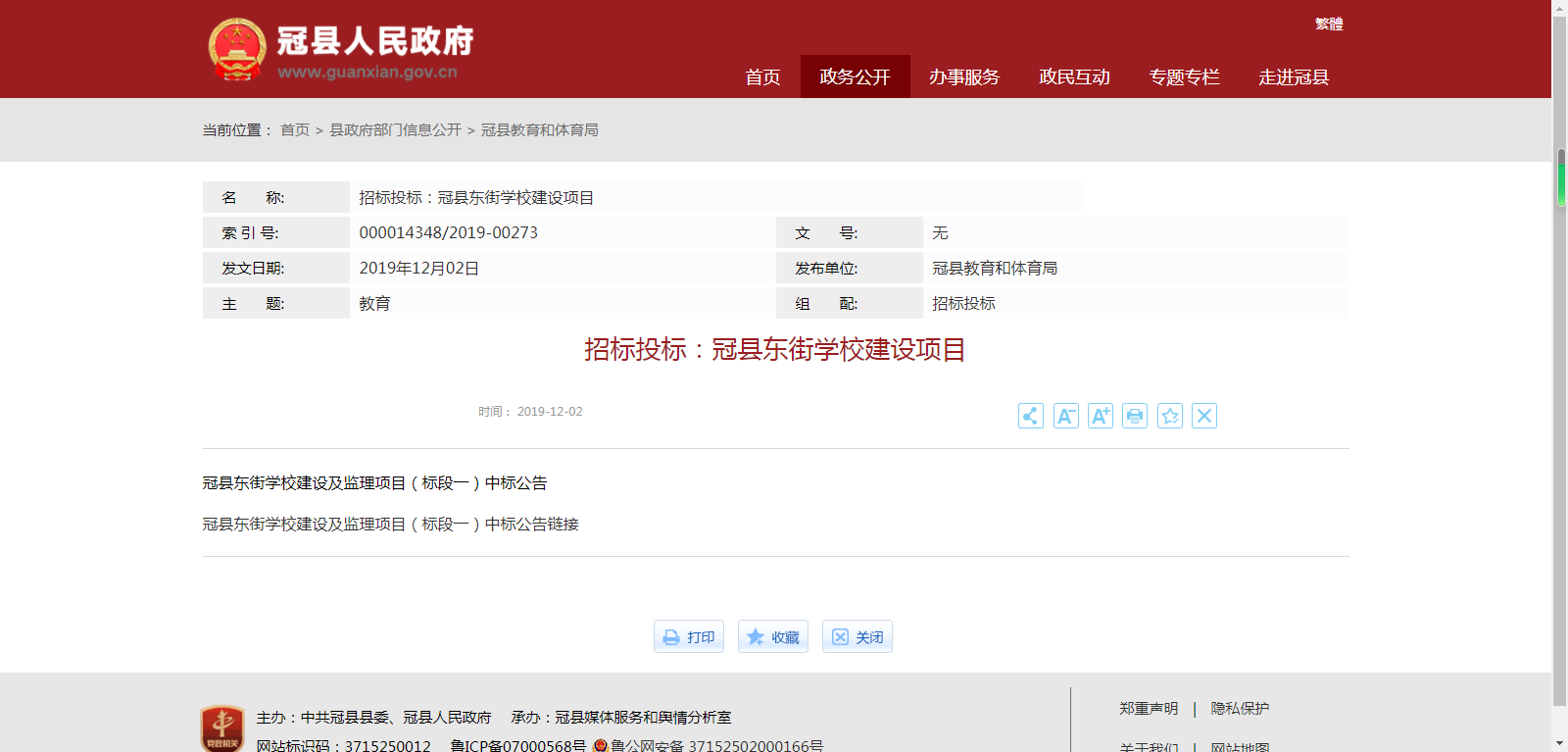Click the 关闭 button below the article
The width and height of the screenshot is (1568, 752).
(857, 636)
